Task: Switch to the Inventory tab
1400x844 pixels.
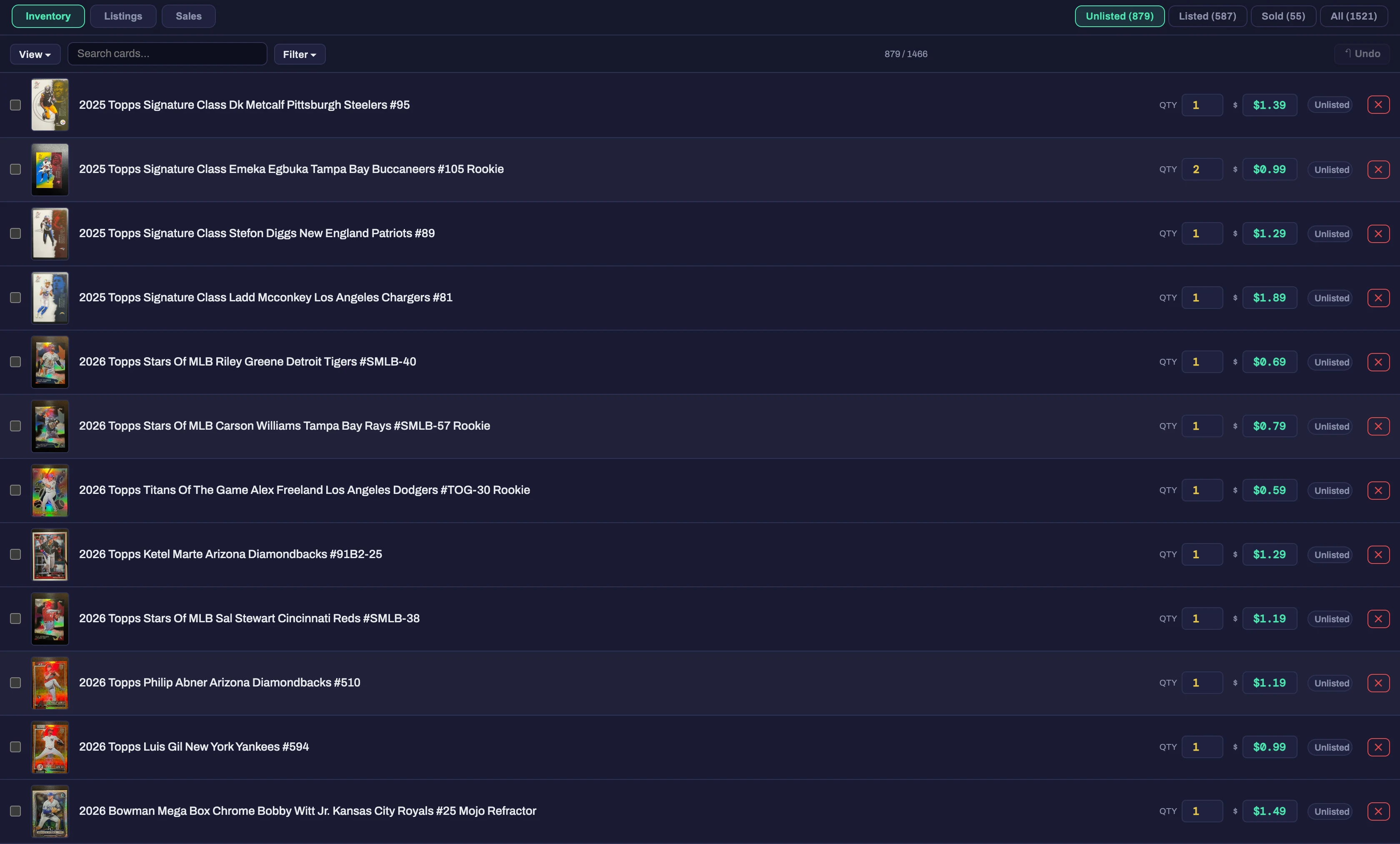Action: [x=48, y=17]
